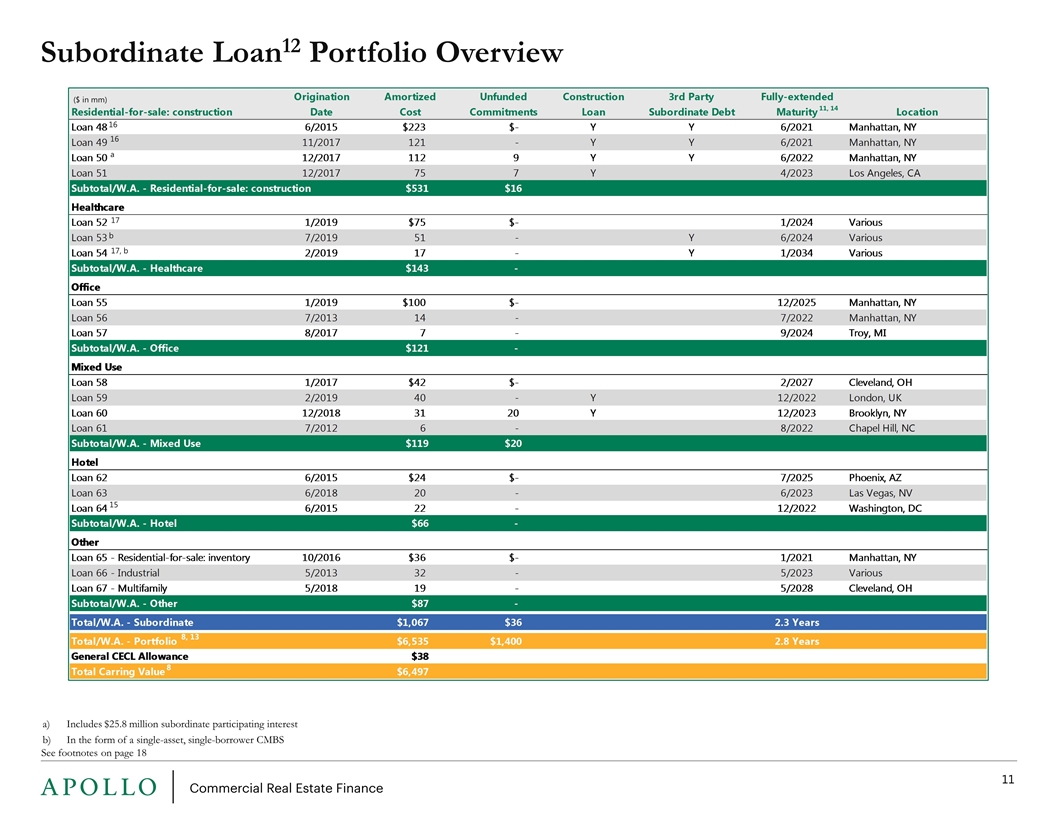Click 'Loan 66 - Industrial' row label

click(115, 573)
